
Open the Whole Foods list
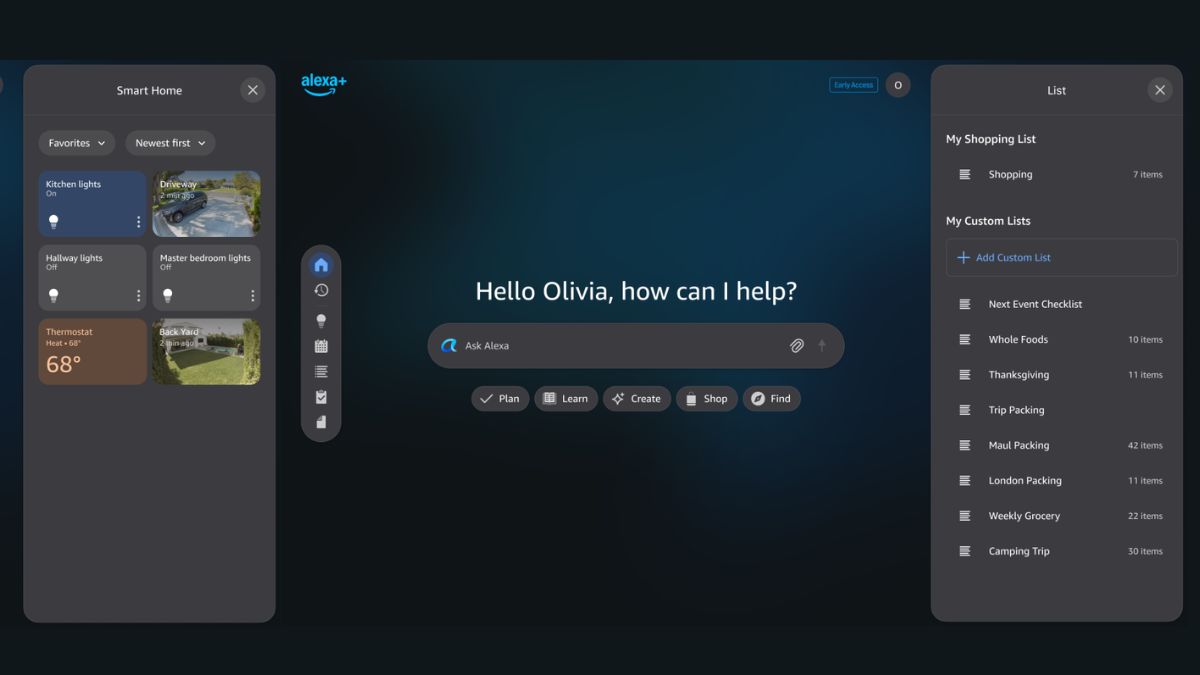(x=1061, y=339)
